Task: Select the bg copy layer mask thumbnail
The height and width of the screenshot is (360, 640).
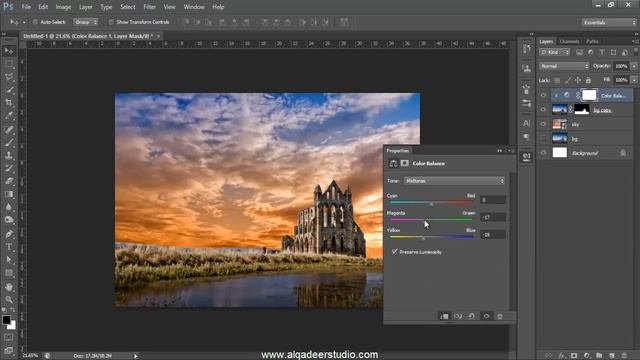Action: [x=582, y=109]
